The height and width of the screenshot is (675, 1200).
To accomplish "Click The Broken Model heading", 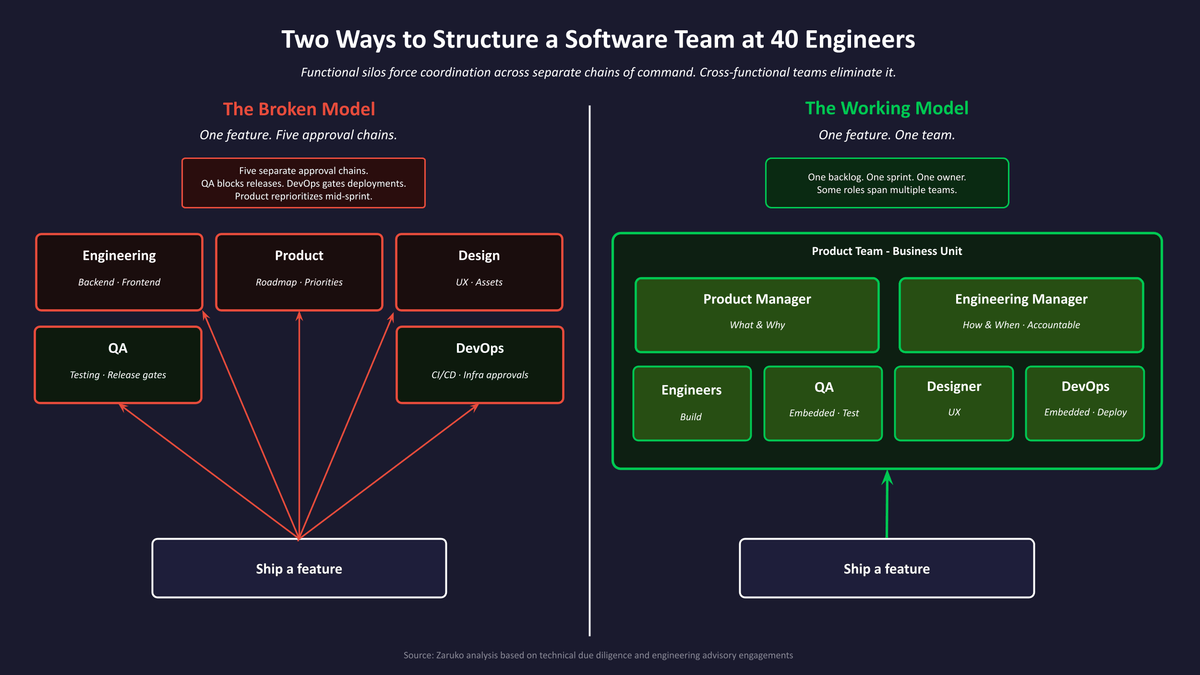I will coord(298,108).
